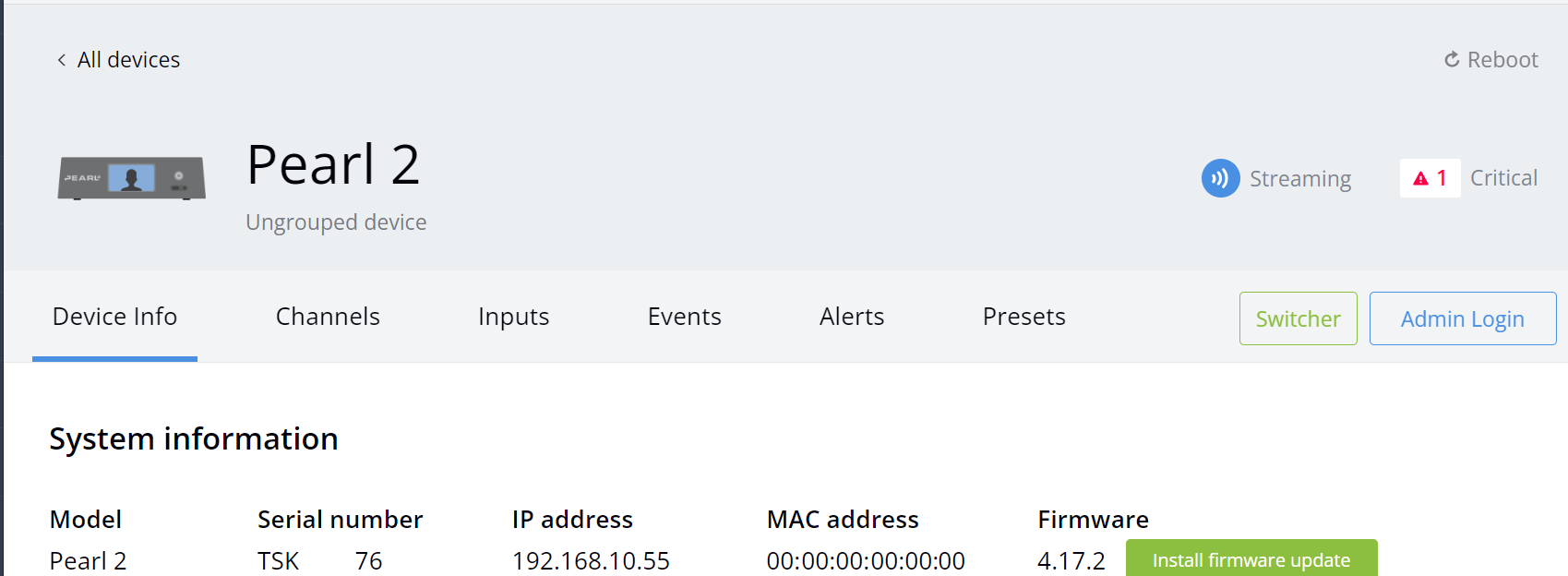
Task: Go back to All devices
Action: [128, 60]
